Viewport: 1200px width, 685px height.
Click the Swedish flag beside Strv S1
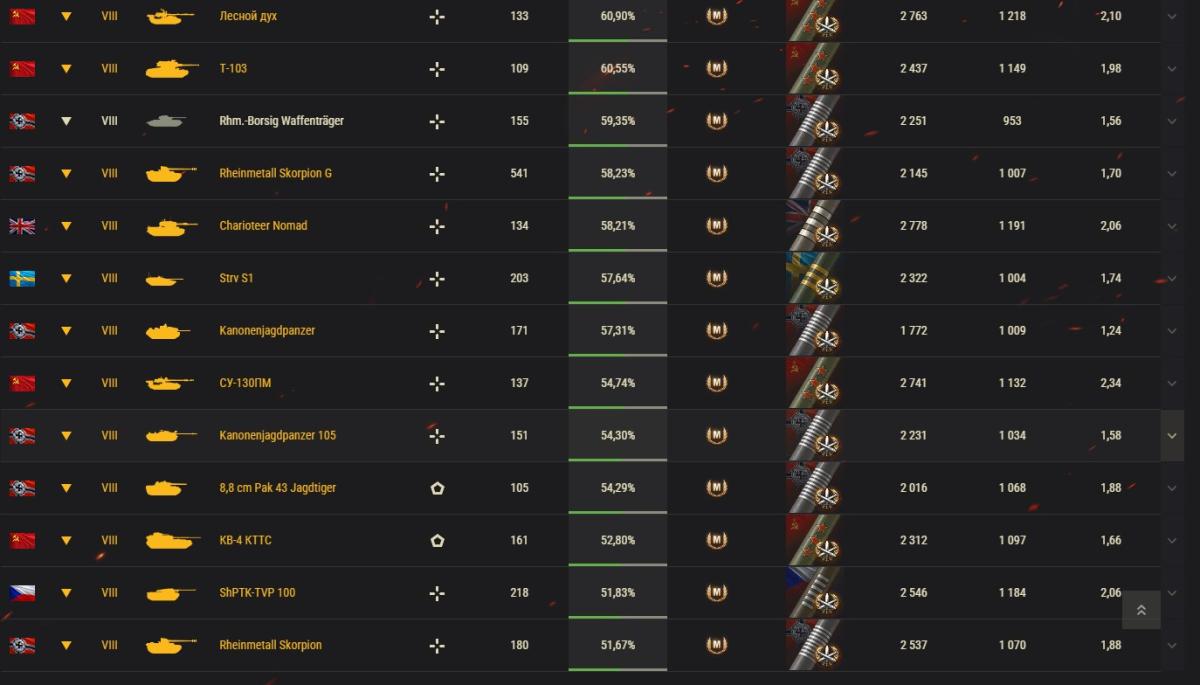pos(22,278)
